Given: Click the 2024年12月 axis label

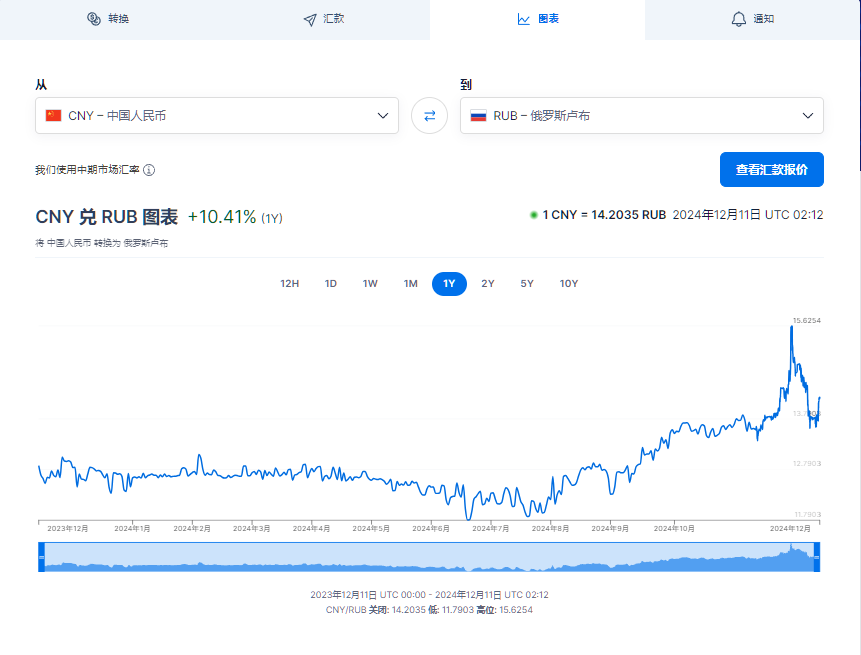Looking at the screenshot, I should point(790,528).
